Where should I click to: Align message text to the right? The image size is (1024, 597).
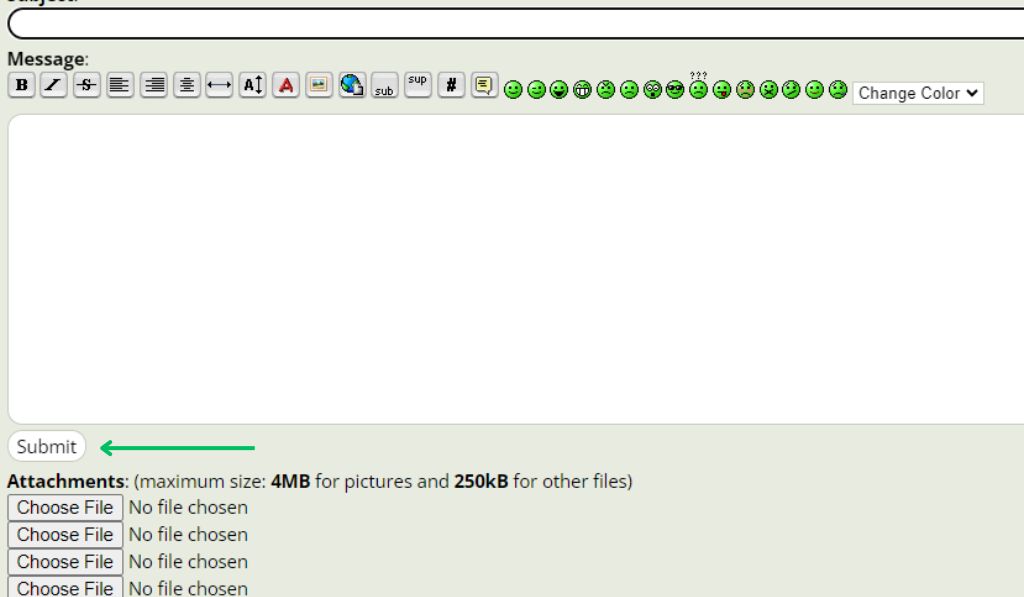(154, 85)
